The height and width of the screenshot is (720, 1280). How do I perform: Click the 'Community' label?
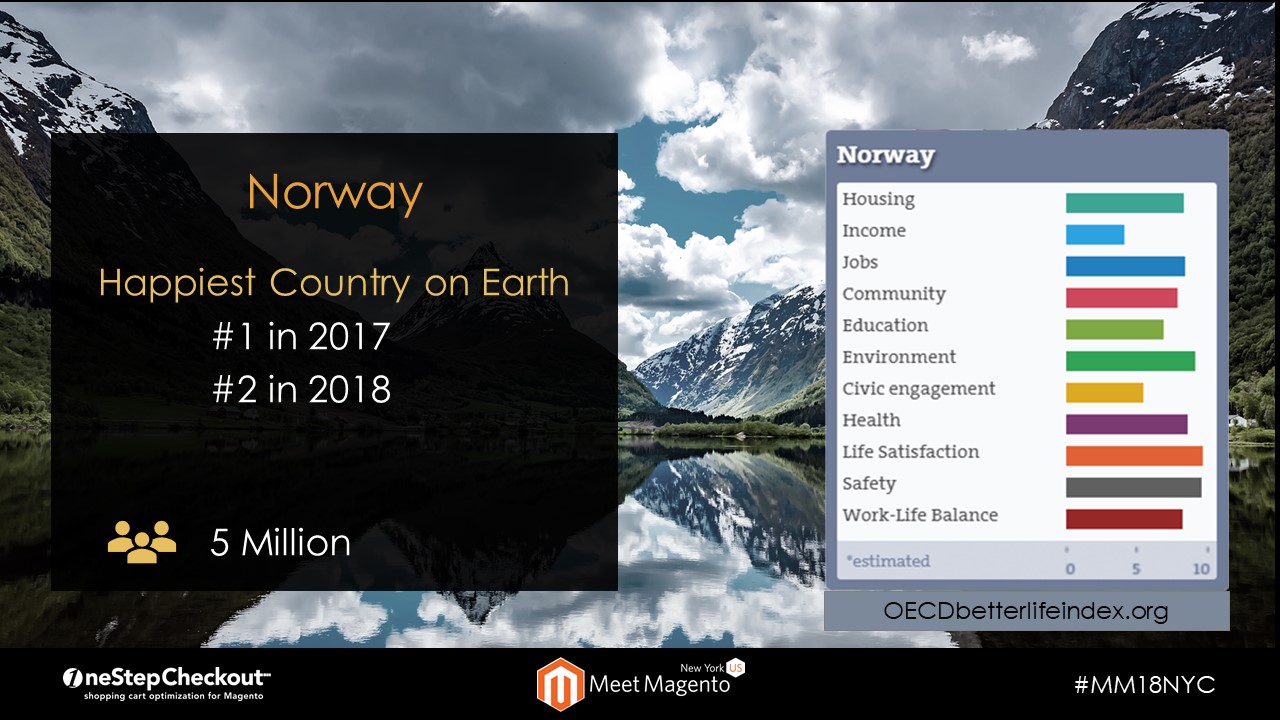tap(894, 294)
